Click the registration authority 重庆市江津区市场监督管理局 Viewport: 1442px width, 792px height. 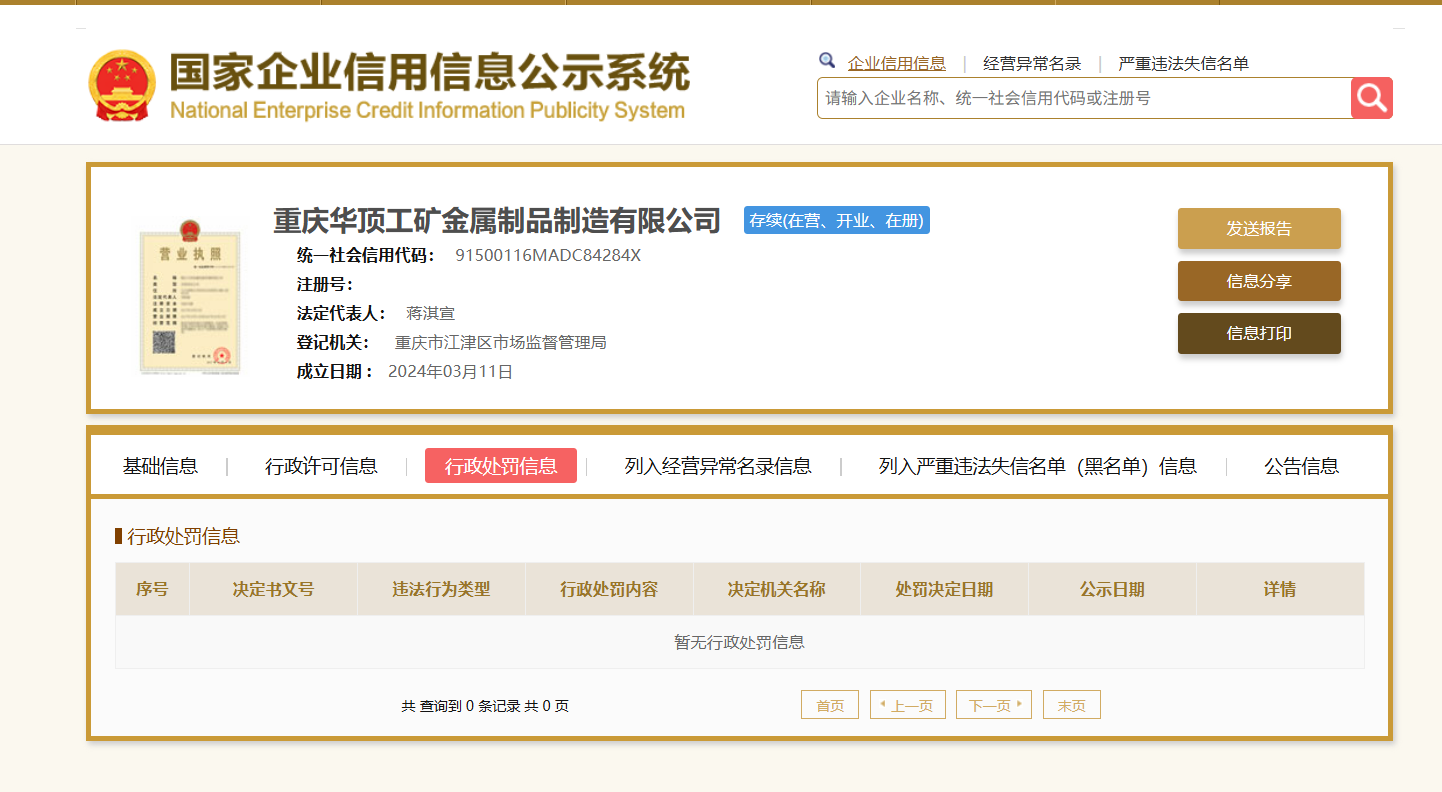coord(501,342)
